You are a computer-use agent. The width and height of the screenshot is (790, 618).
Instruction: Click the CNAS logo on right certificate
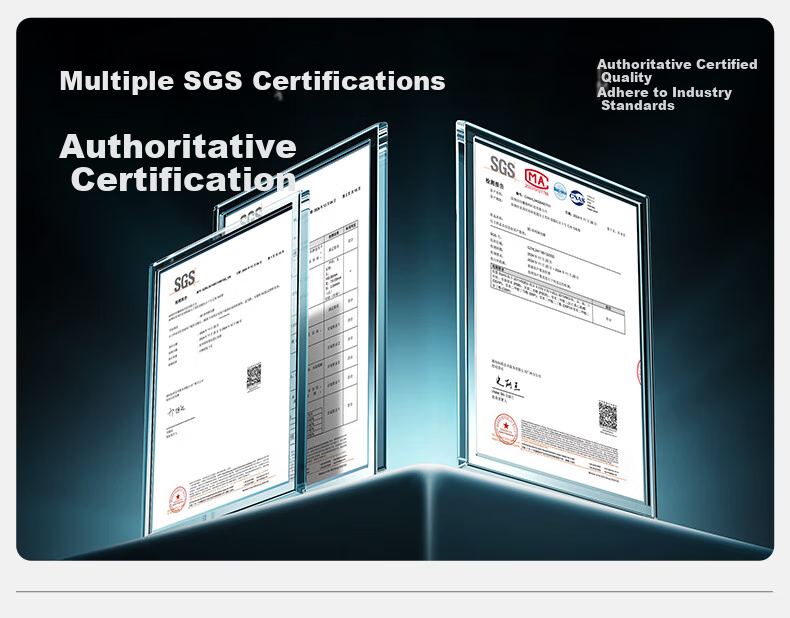577,197
